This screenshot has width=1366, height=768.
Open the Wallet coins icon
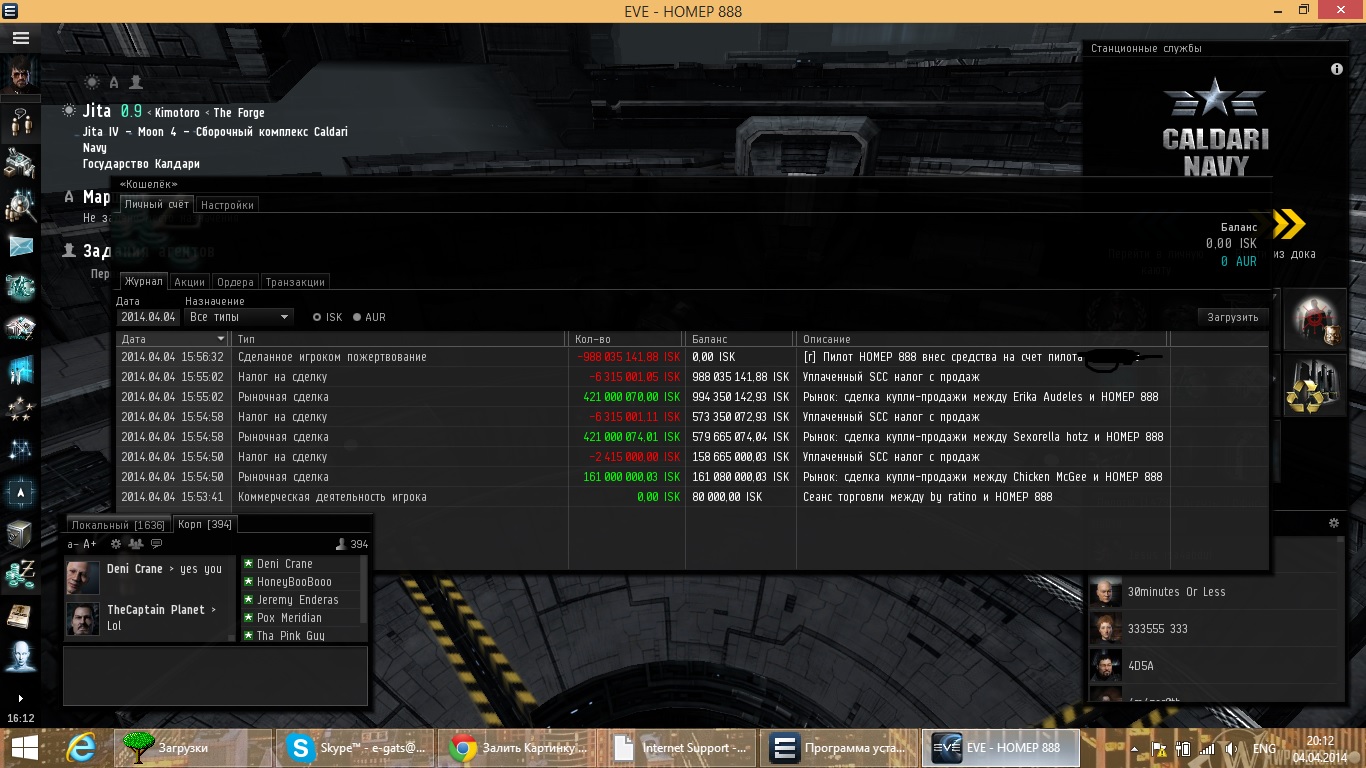pyautogui.click(x=20, y=575)
